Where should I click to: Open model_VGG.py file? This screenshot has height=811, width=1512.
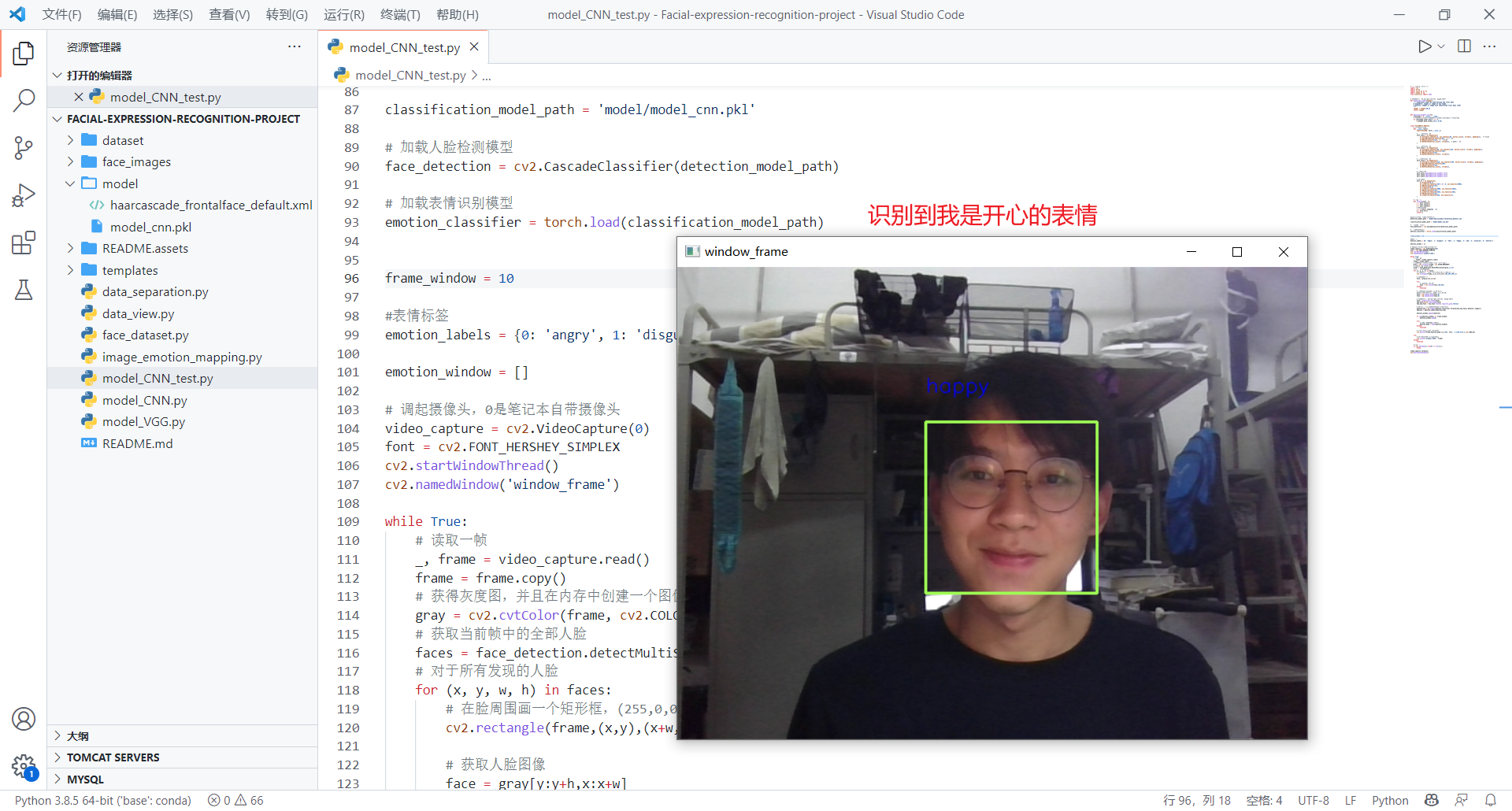point(183,421)
